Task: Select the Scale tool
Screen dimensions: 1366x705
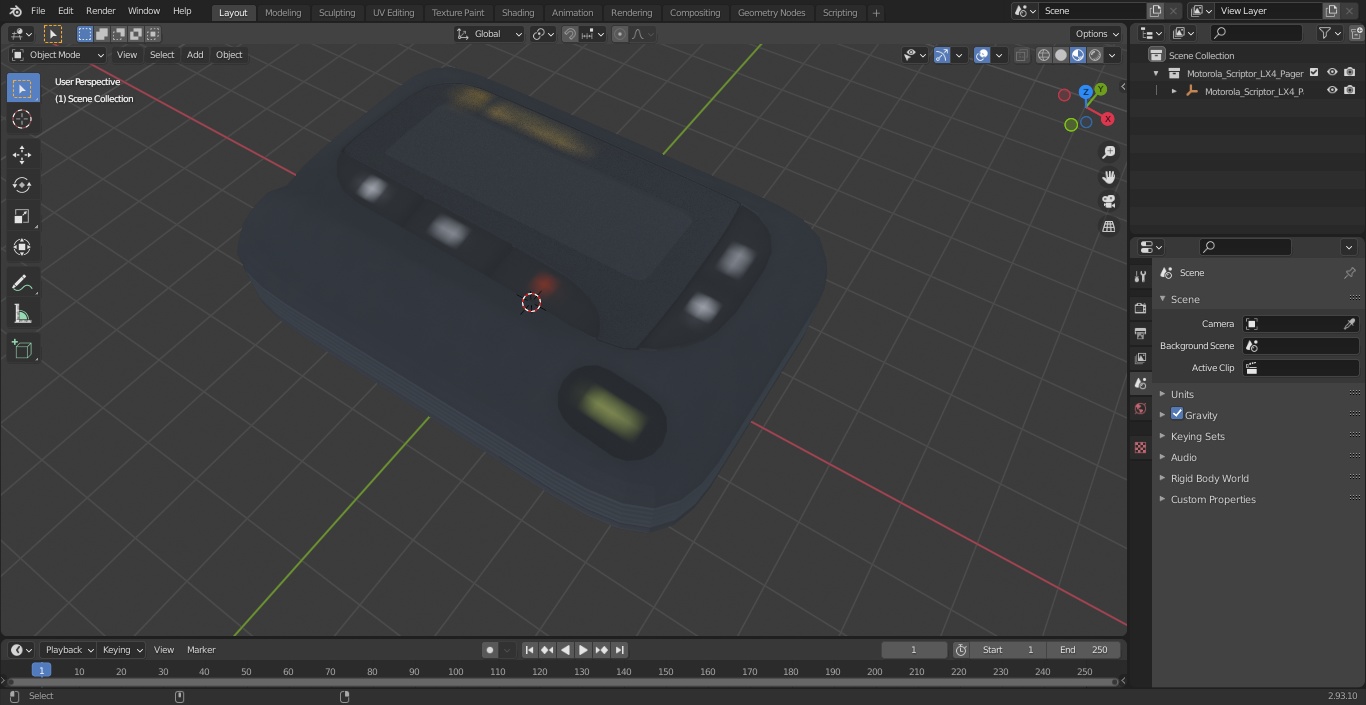Action: point(22,216)
